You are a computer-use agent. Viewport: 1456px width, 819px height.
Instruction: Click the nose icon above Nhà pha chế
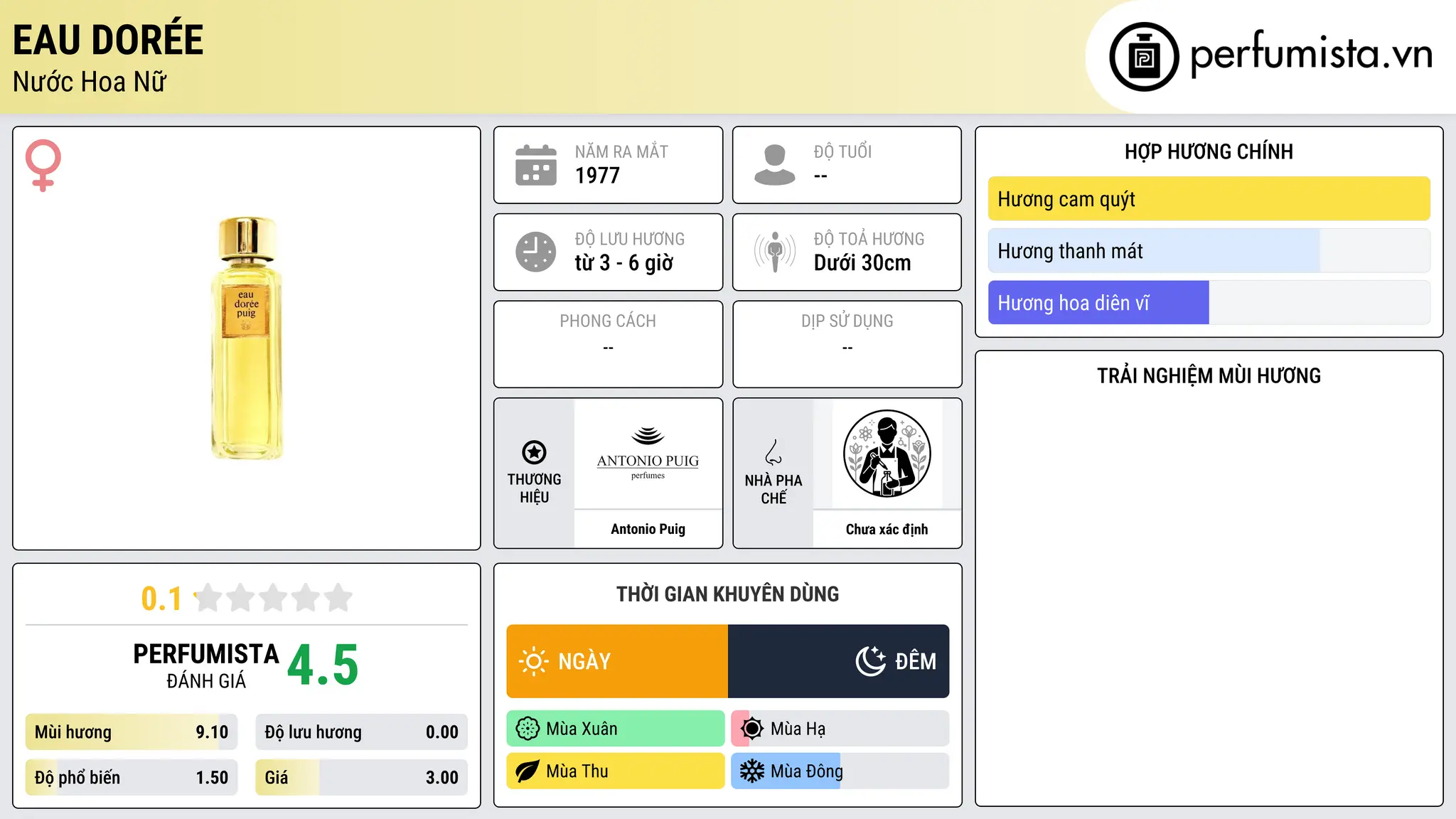(773, 452)
